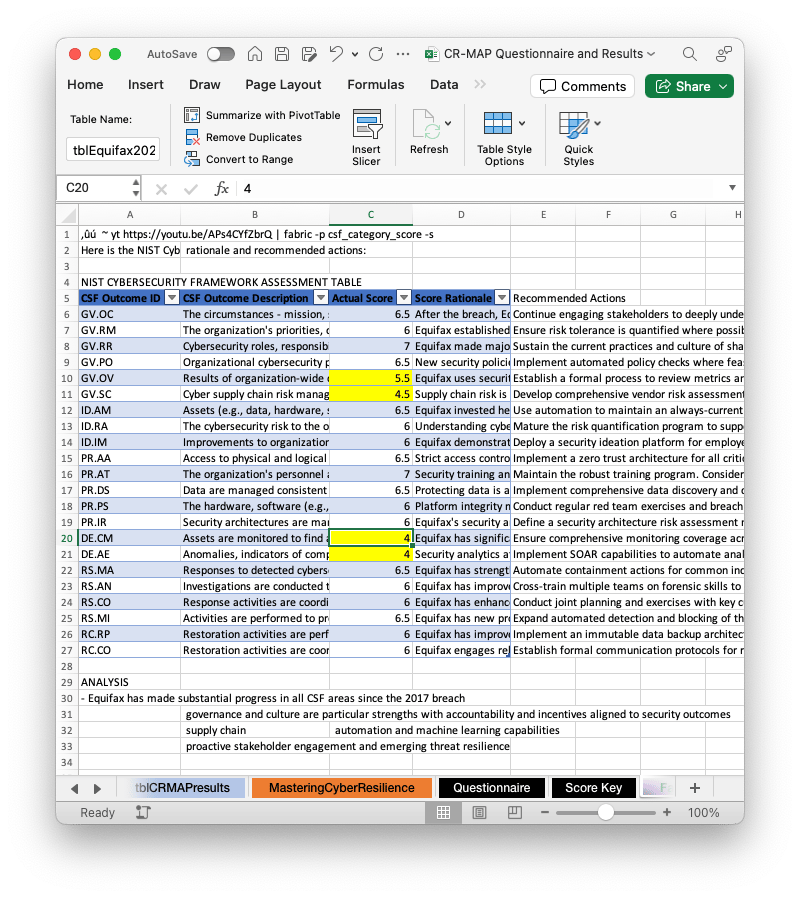Open the CSF Outcome ID filter dropdown
Screen dimensions: 800x898
pos(172,298)
